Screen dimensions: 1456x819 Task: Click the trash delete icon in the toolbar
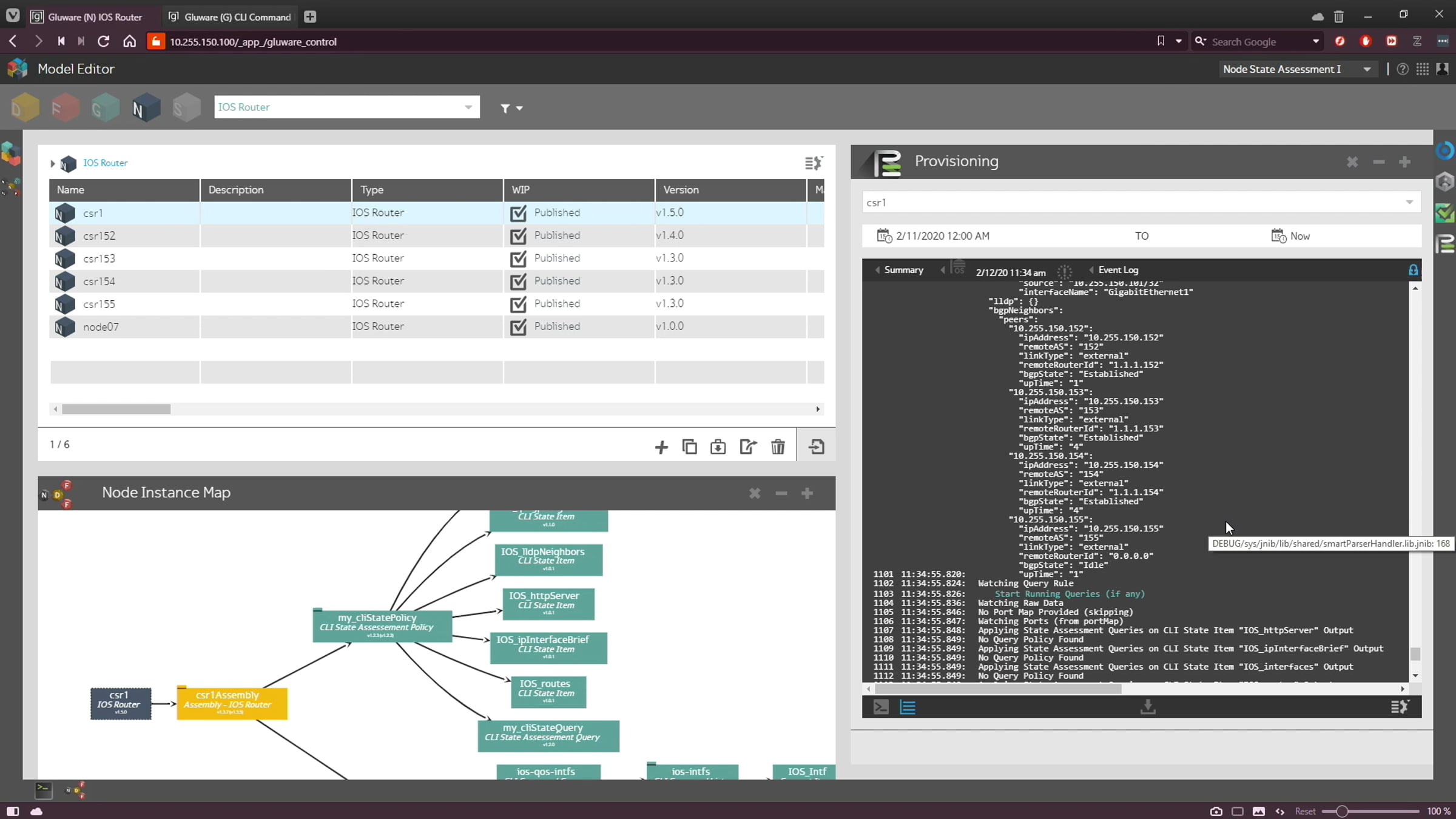[x=778, y=447]
